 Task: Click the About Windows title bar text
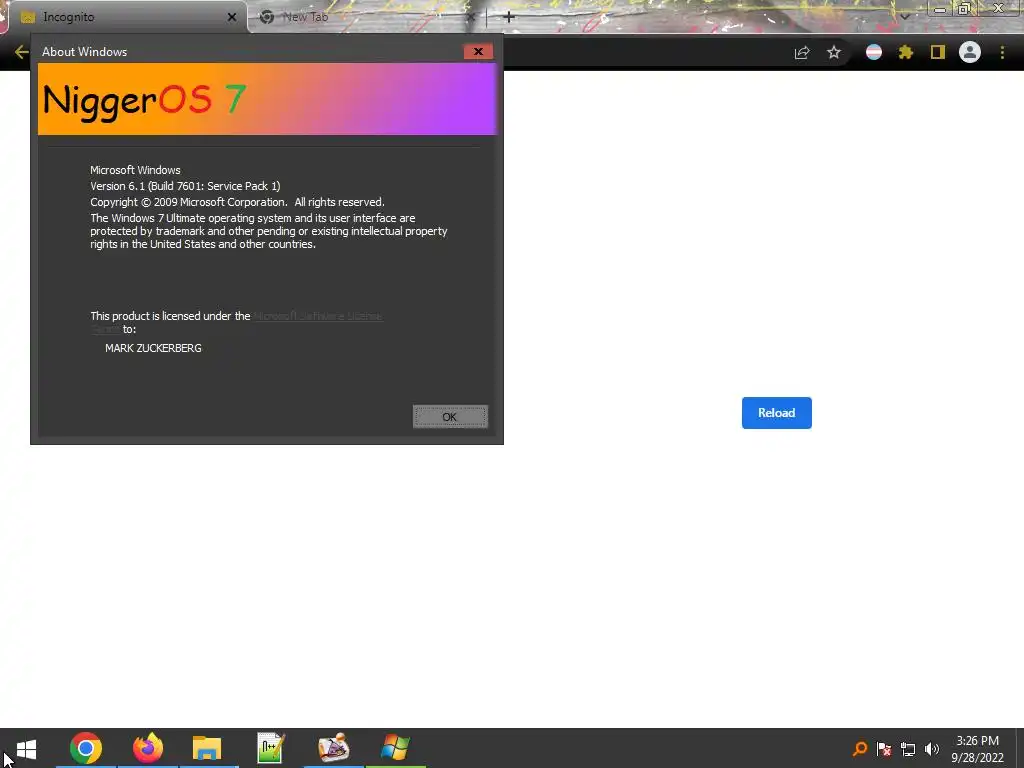click(x=84, y=52)
